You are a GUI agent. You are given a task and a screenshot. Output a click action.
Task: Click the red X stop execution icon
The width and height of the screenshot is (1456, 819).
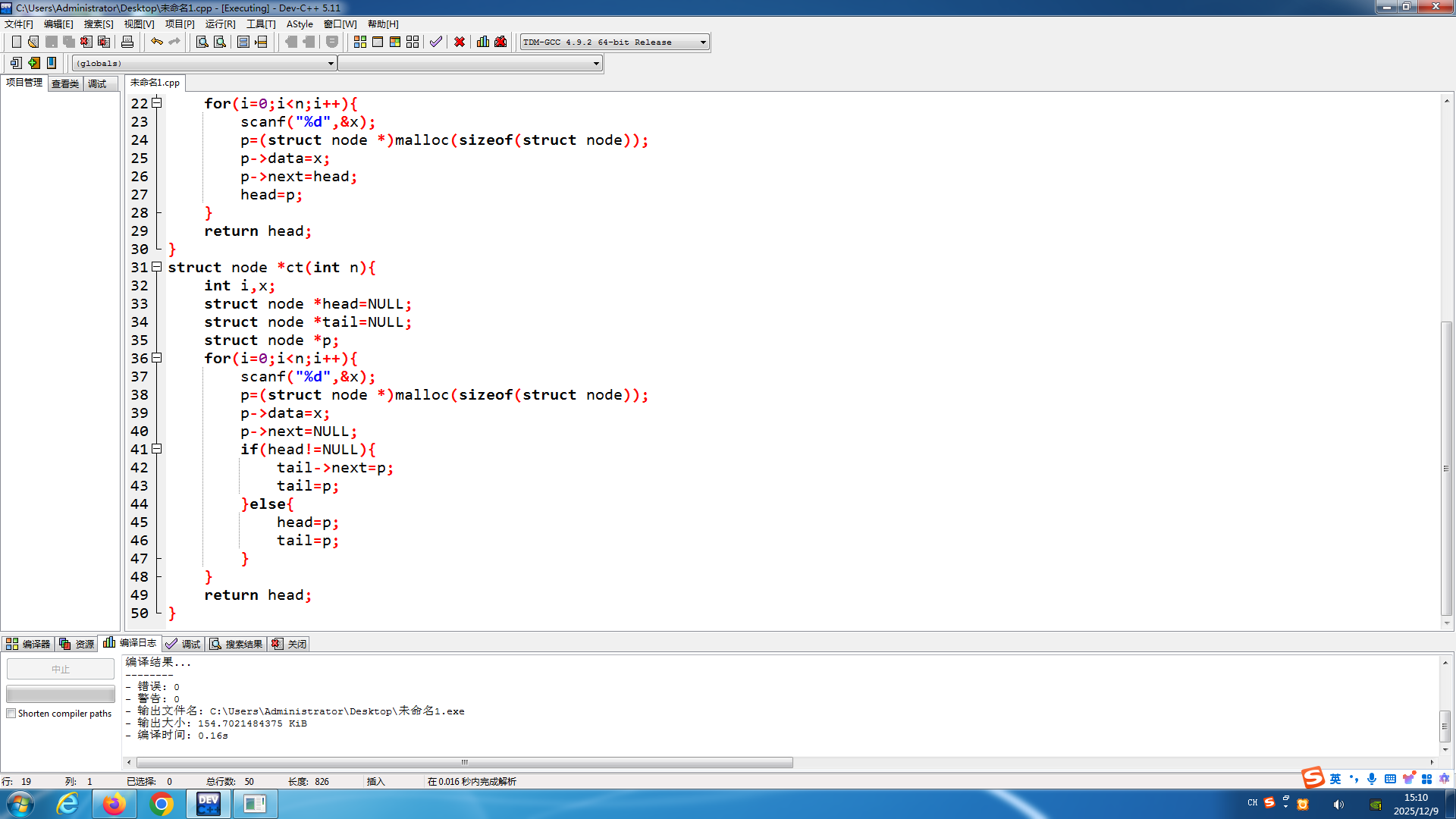tap(460, 42)
